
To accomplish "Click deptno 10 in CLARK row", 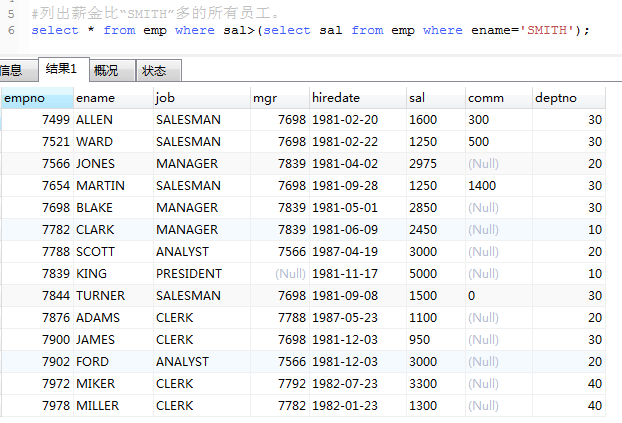I will coord(569,230).
